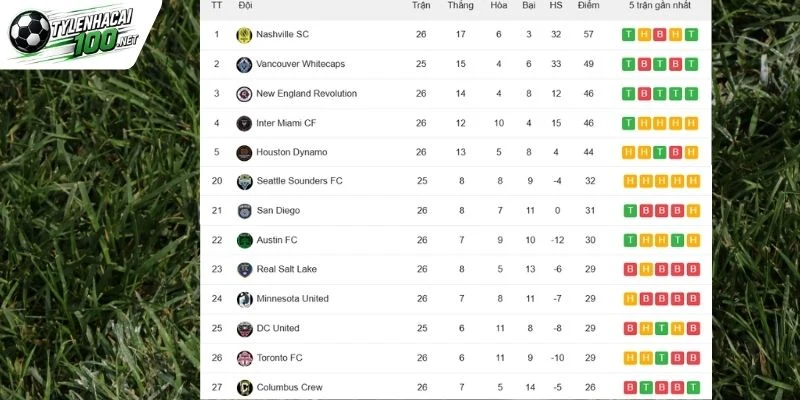Viewport: 800px width, 400px height.
Task: Click the Houston Dynamo team crest
Action: point(244,153)
